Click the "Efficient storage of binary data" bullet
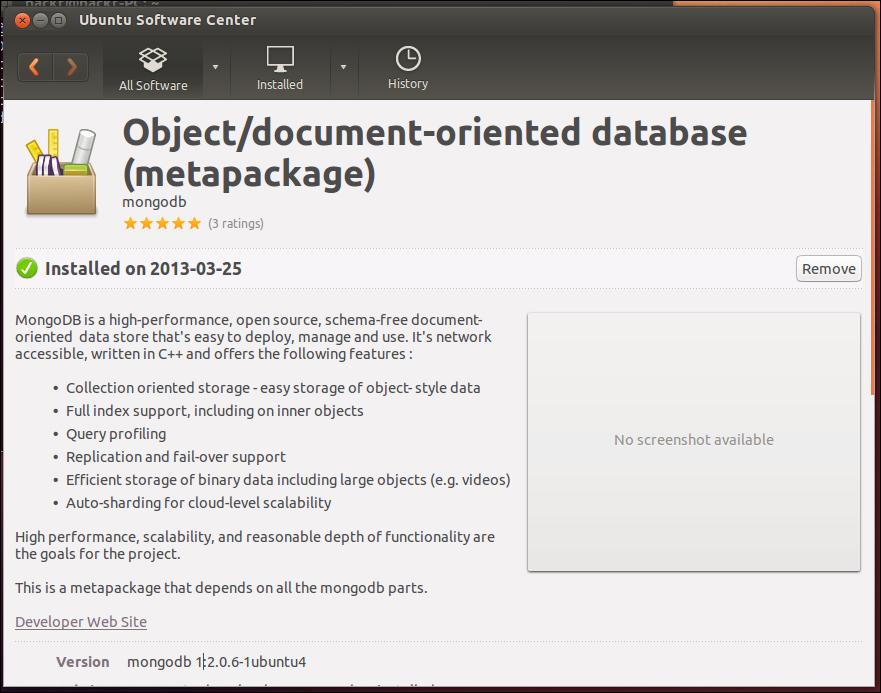This screenshot has width=881, height=693. pos(288,480)
